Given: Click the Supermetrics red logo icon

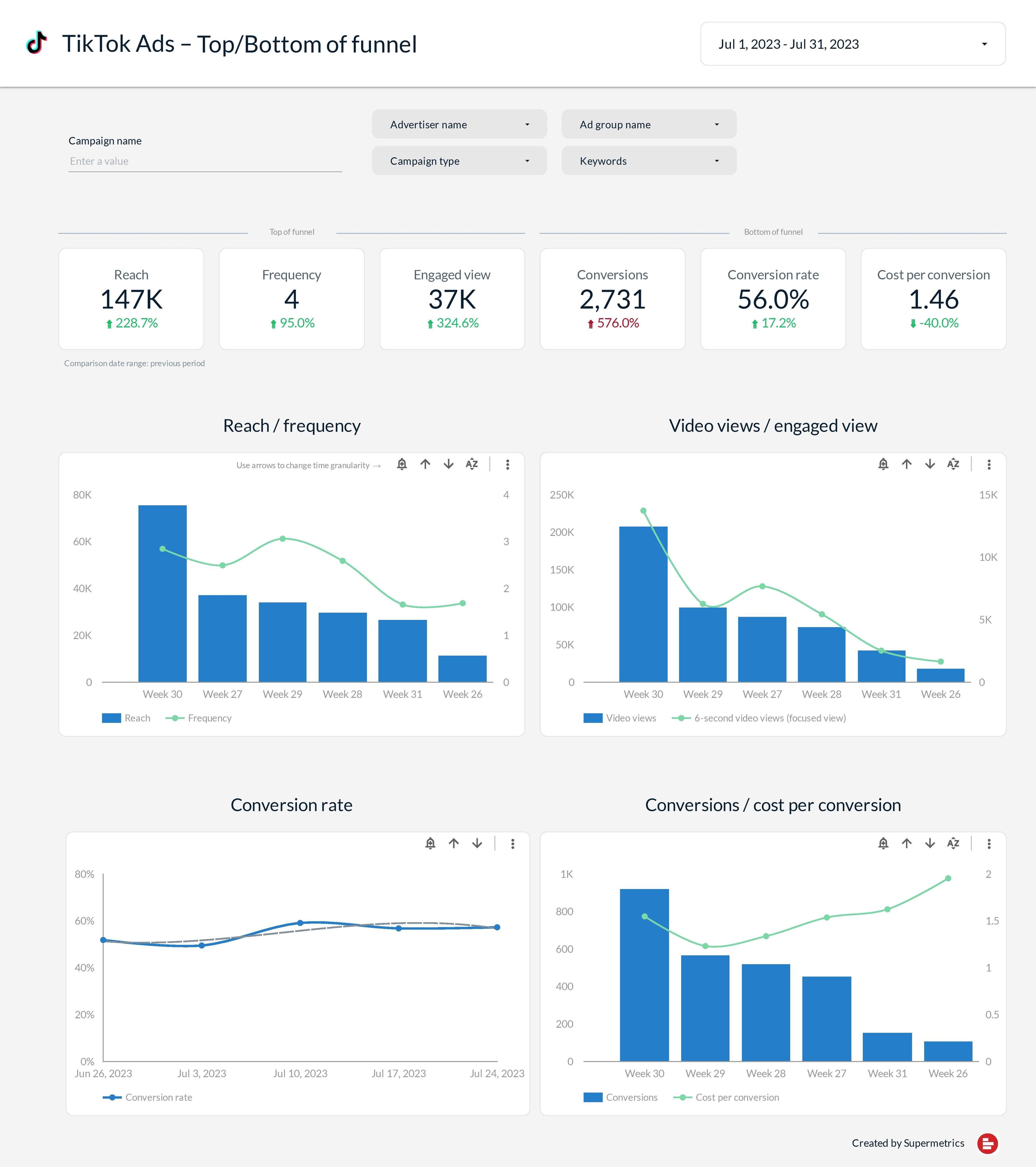Looking at the screenshot, I should click(987, 1143).
